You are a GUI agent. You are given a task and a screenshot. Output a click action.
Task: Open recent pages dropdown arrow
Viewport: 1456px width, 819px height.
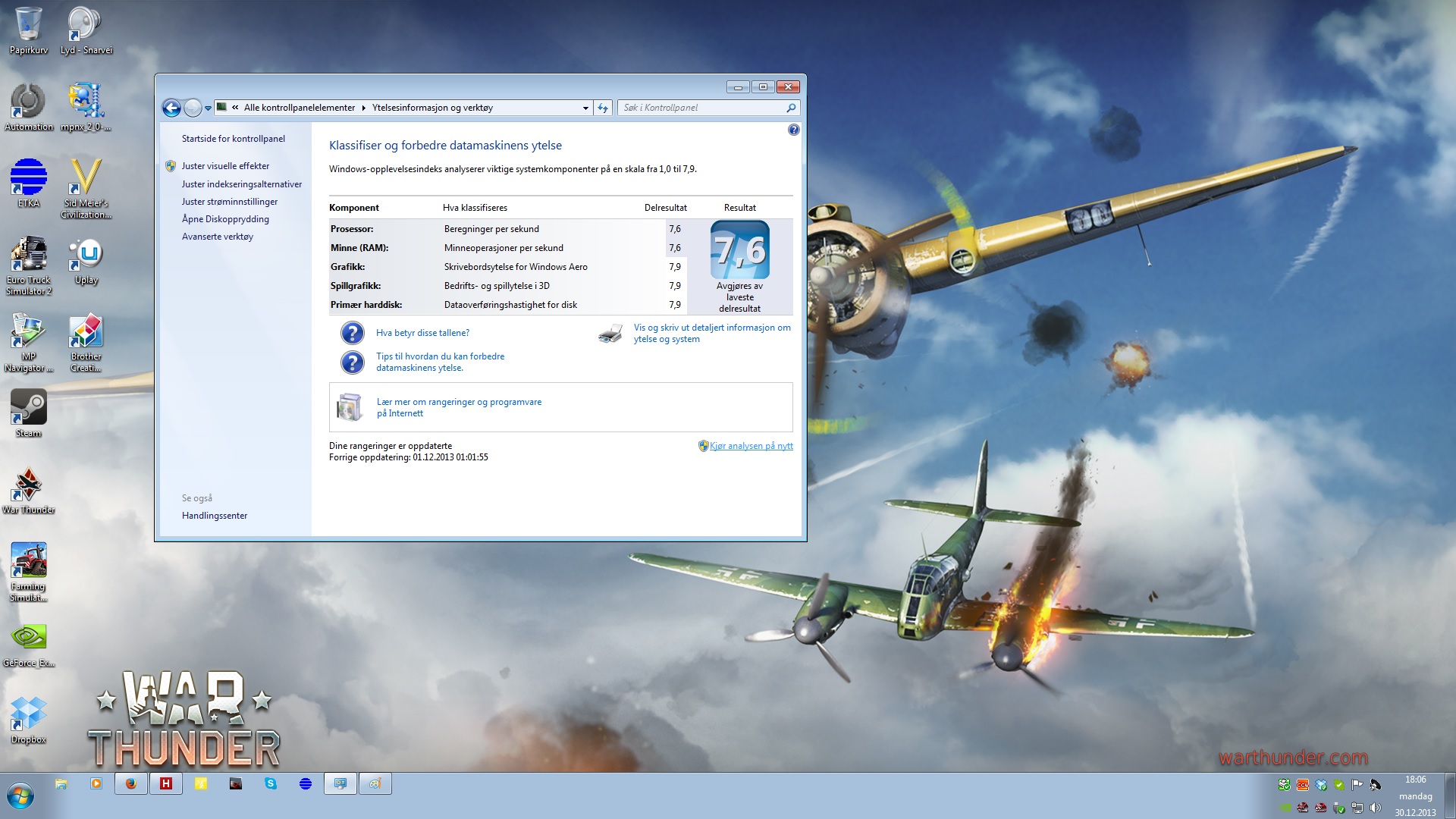pos(208,108)
